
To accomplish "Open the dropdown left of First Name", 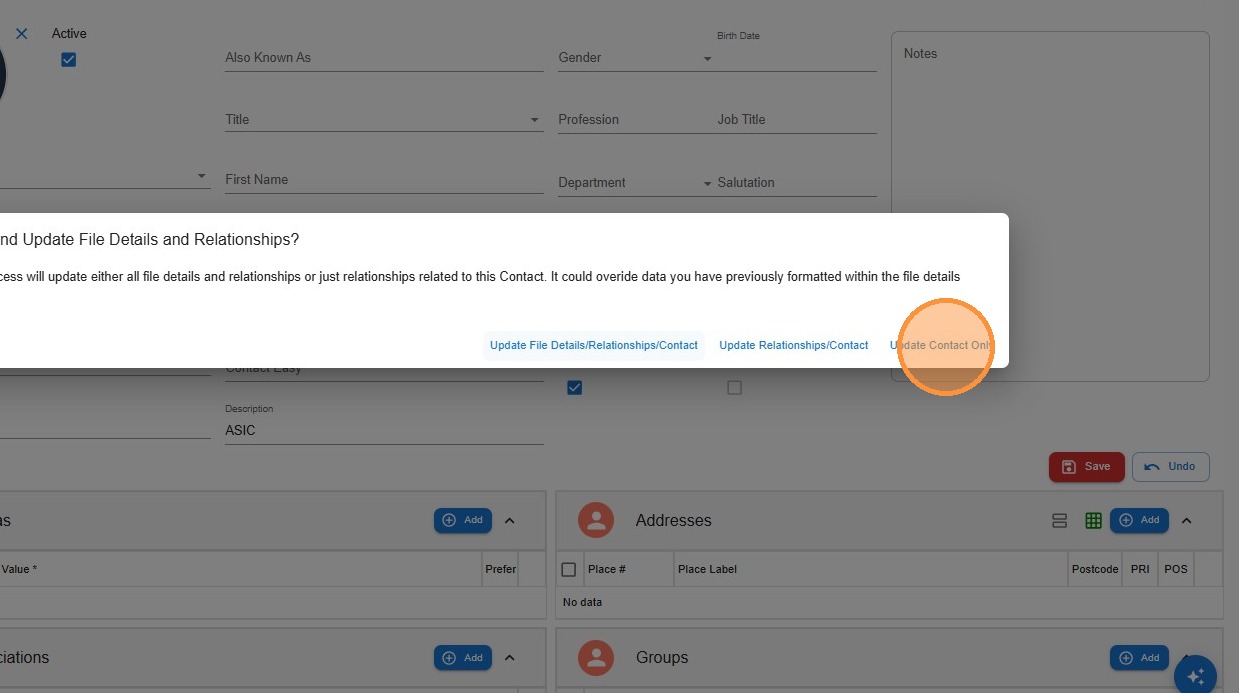I will point(202,176).
